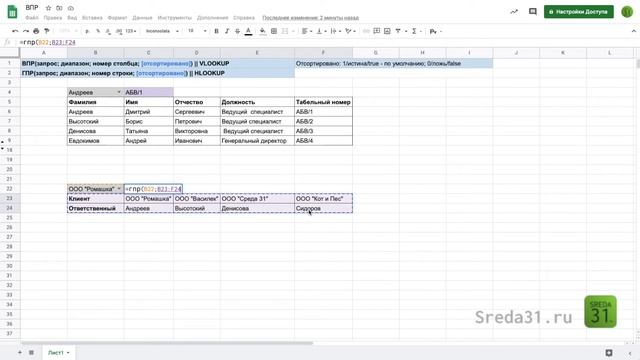The width and height of the screenshot is (640, 360).
Task: Open the borders tool
Action: (x=274, y=31)
